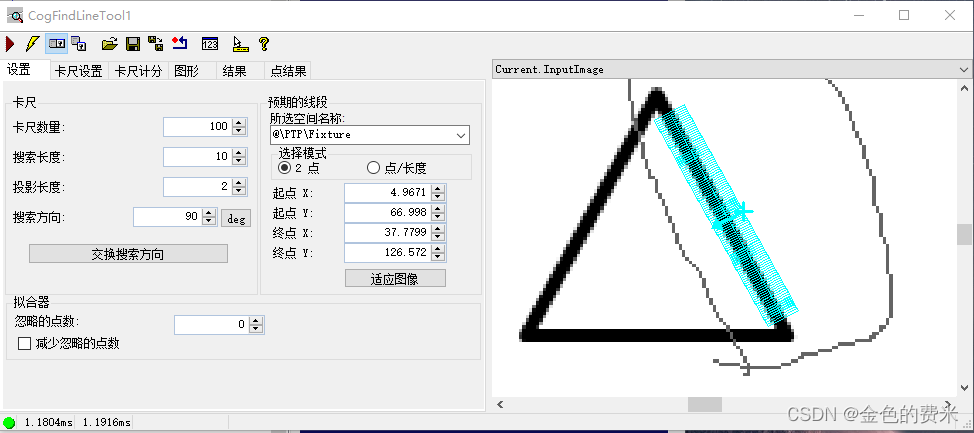Click the horizontal scrollbar left arrow
Image resolution: width=974 pixels, height=433 pixels.
click(500, 404)
